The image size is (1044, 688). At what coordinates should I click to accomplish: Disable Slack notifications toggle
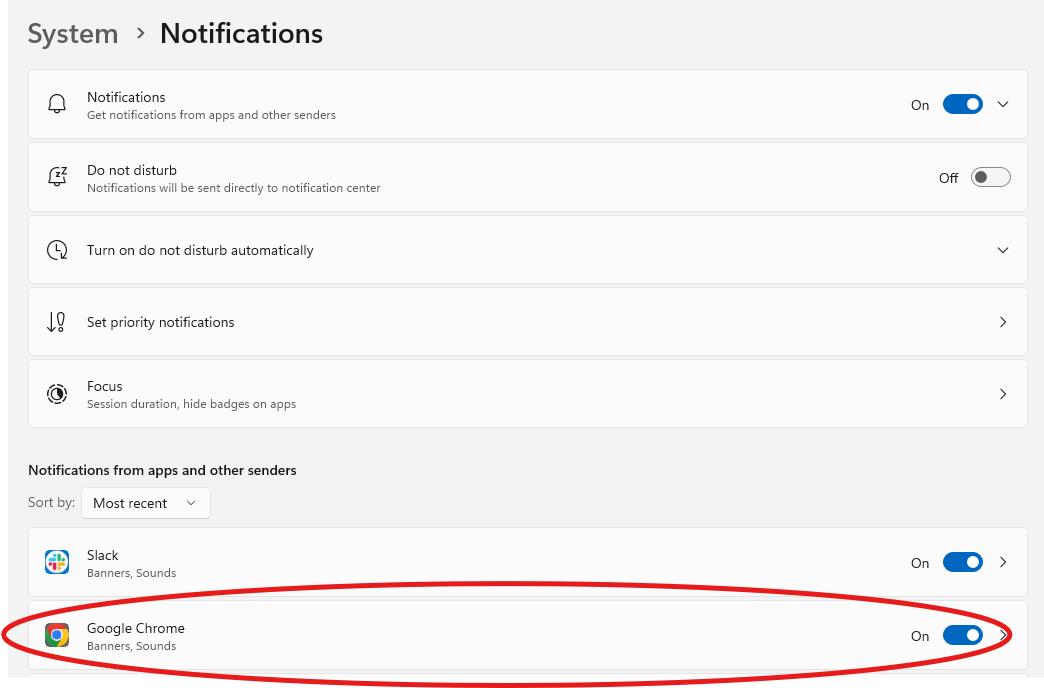coord(962,563)
